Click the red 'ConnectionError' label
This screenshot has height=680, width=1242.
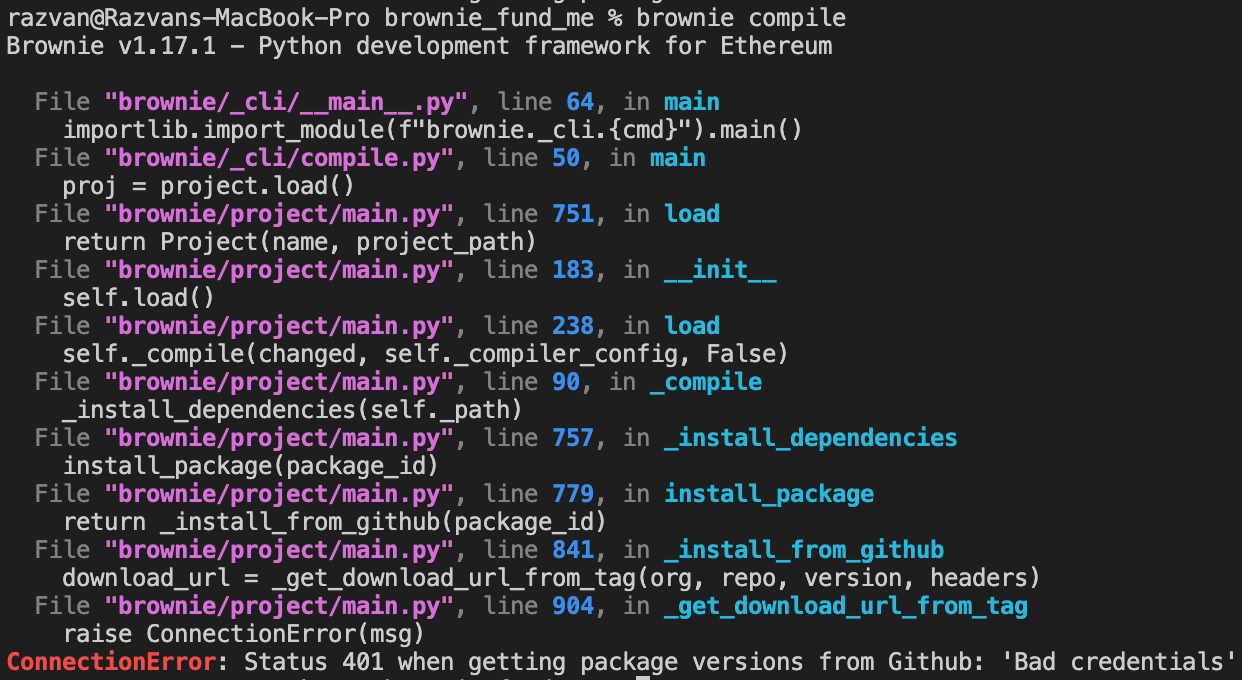[x=110, y=662]
